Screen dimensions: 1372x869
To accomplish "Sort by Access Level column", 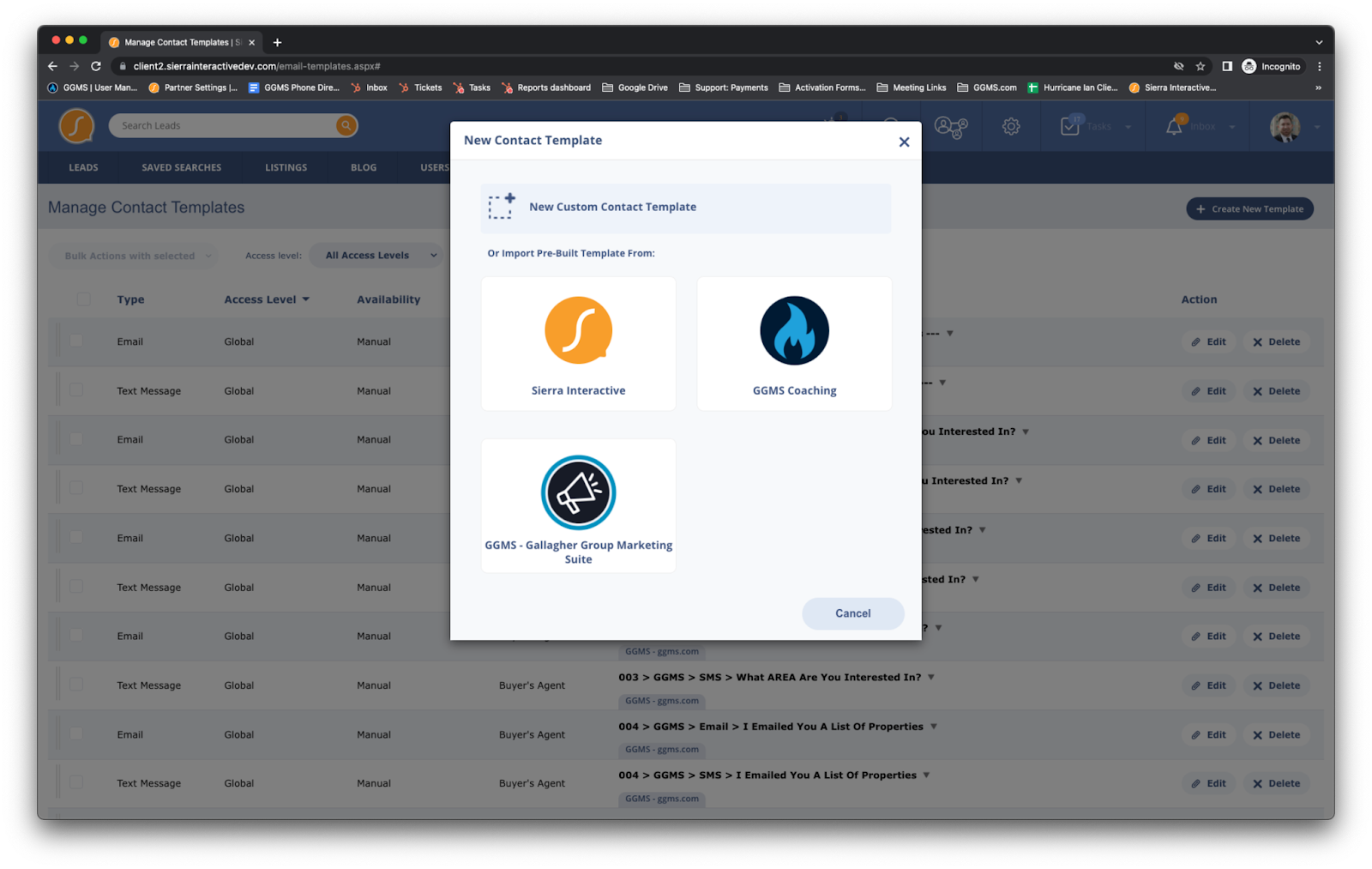I will [x=267, y=299].
